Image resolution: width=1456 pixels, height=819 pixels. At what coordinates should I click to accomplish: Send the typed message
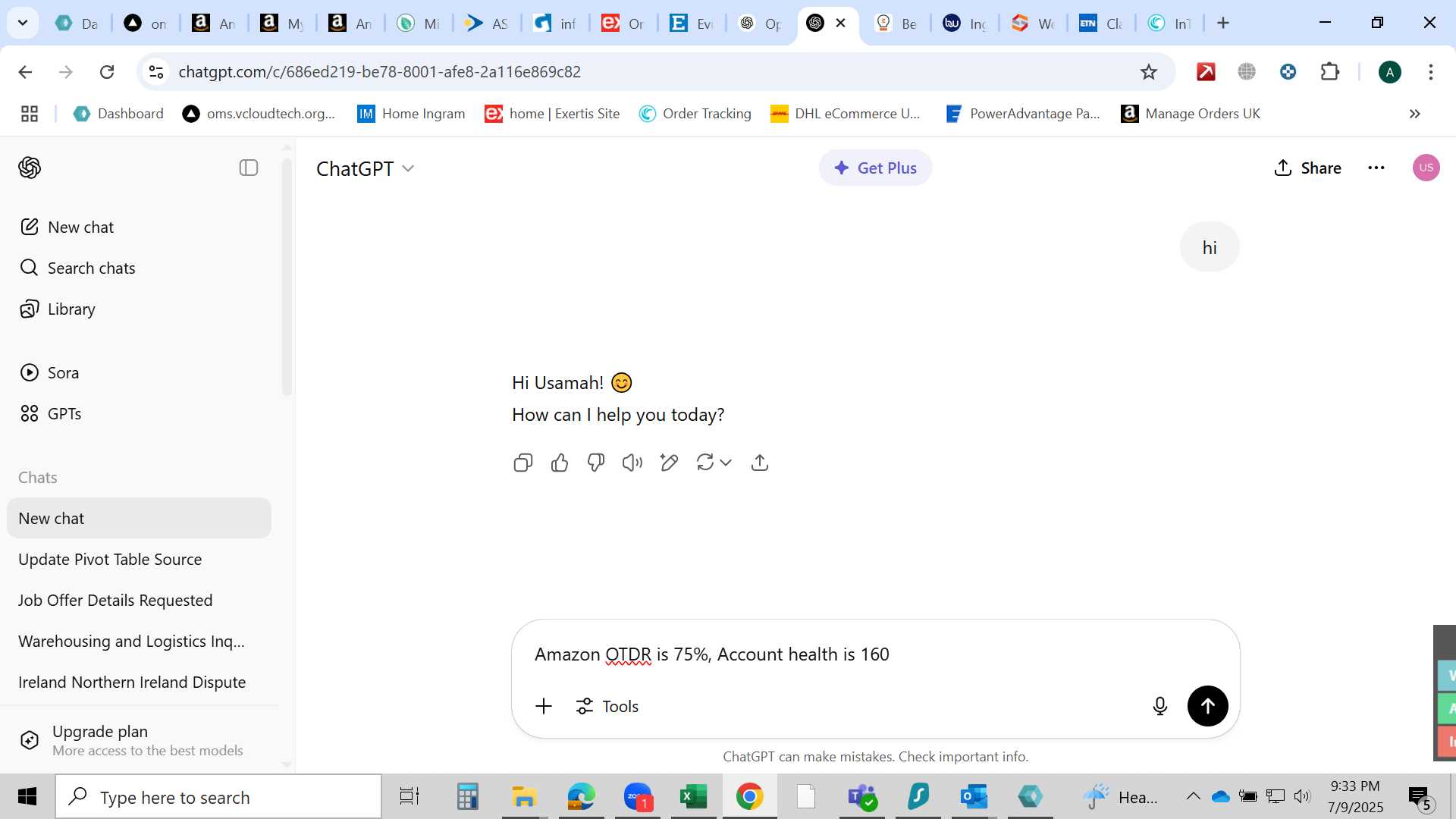1207,706
